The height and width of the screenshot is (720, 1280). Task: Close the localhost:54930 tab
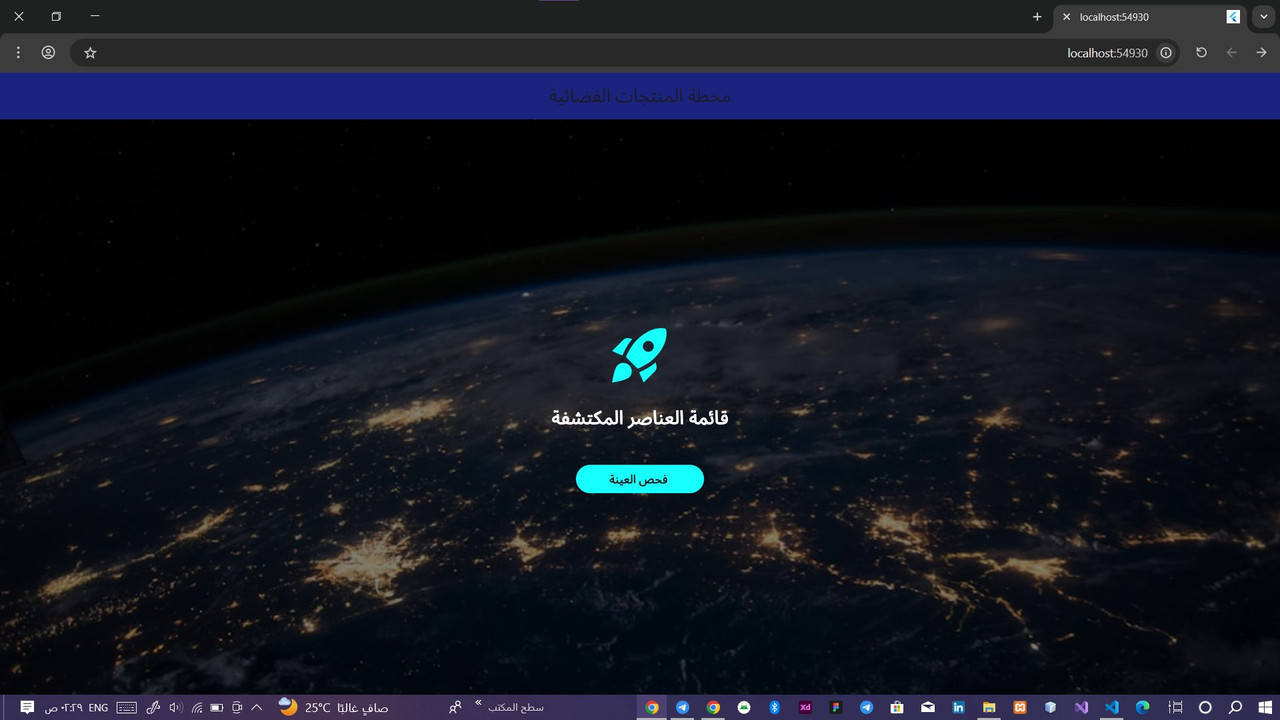click(x=1067, y=17)
